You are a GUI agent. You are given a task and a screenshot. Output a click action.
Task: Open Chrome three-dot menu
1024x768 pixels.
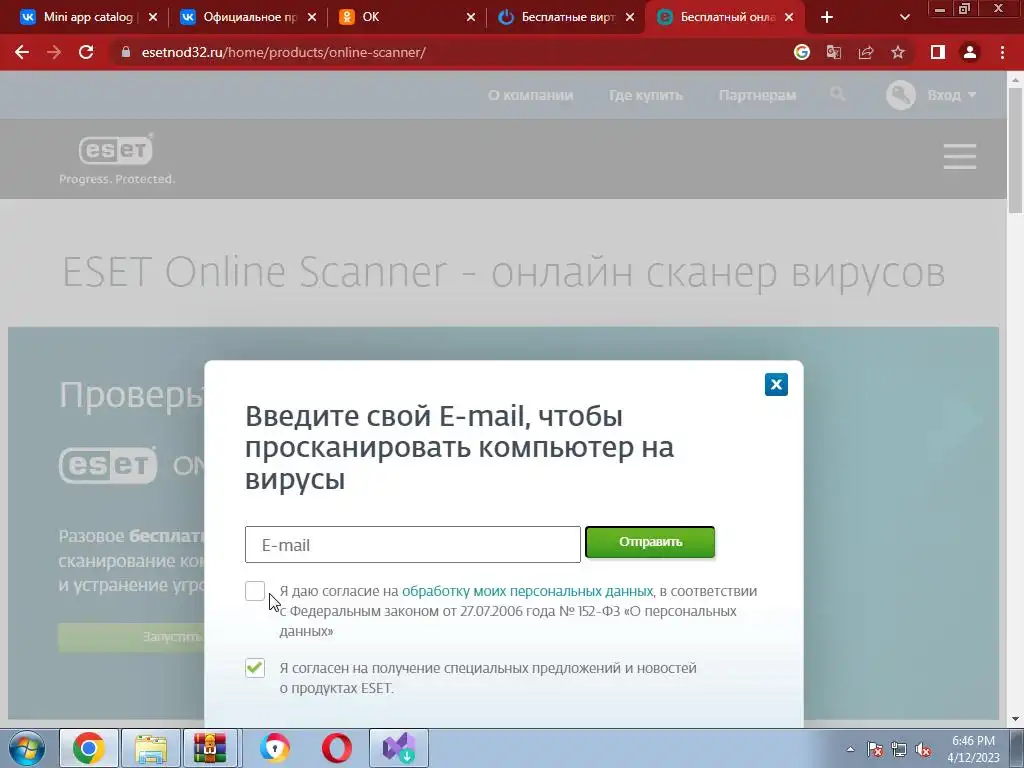click(x=1002, y=52)
